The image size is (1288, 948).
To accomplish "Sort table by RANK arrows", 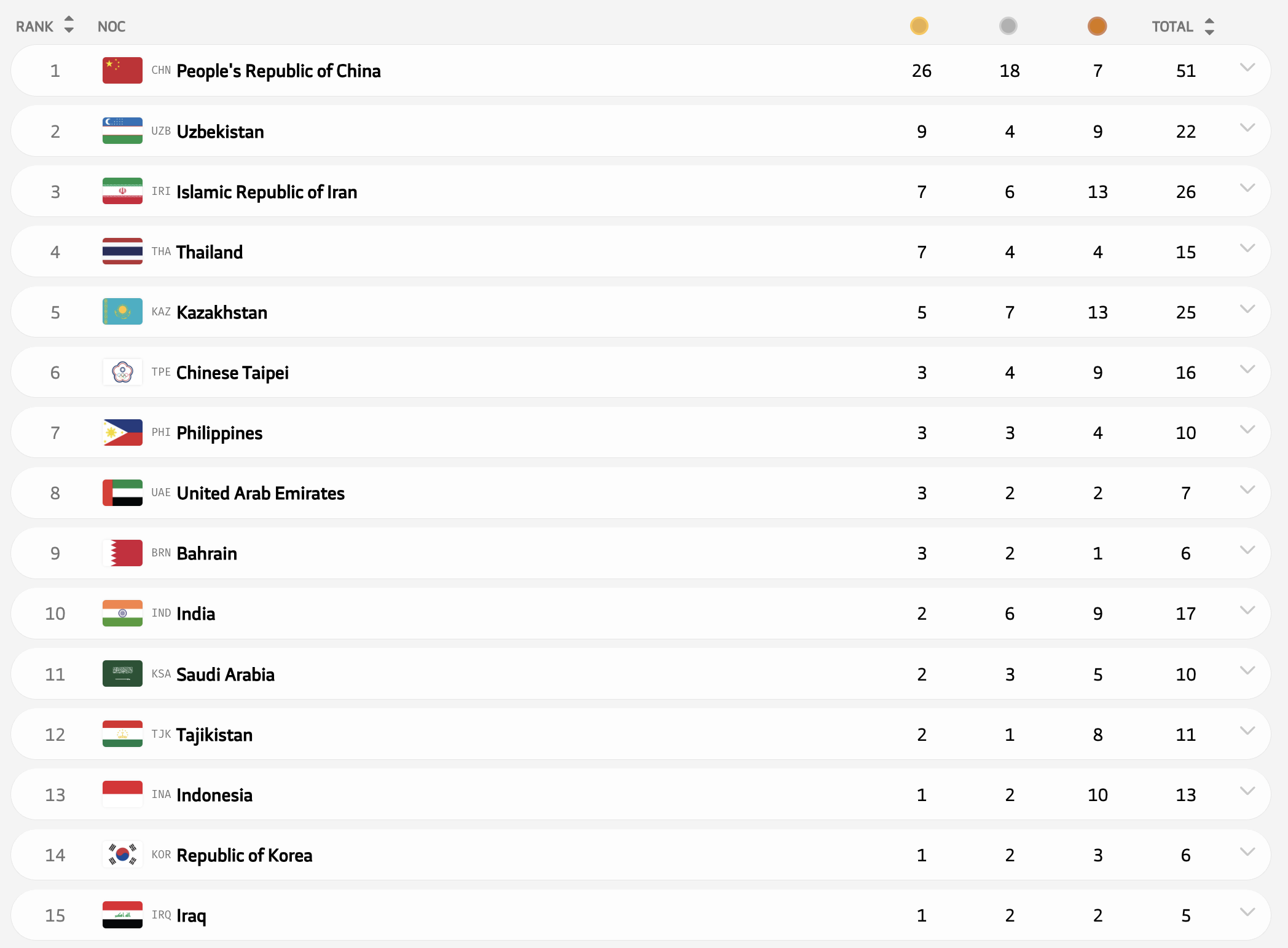I will click(x=69, y=25).
